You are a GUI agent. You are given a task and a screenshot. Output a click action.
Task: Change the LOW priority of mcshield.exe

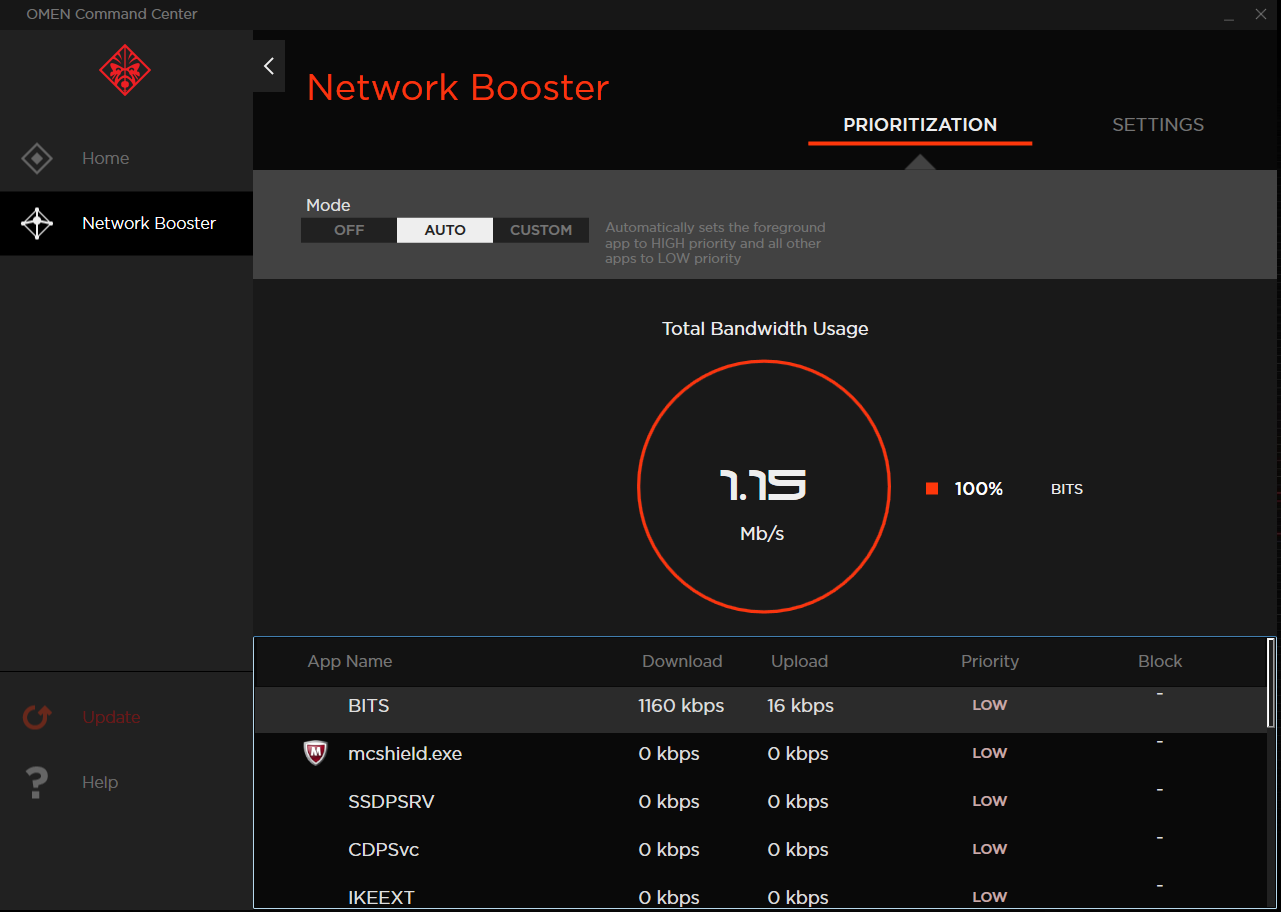(989, 753)
